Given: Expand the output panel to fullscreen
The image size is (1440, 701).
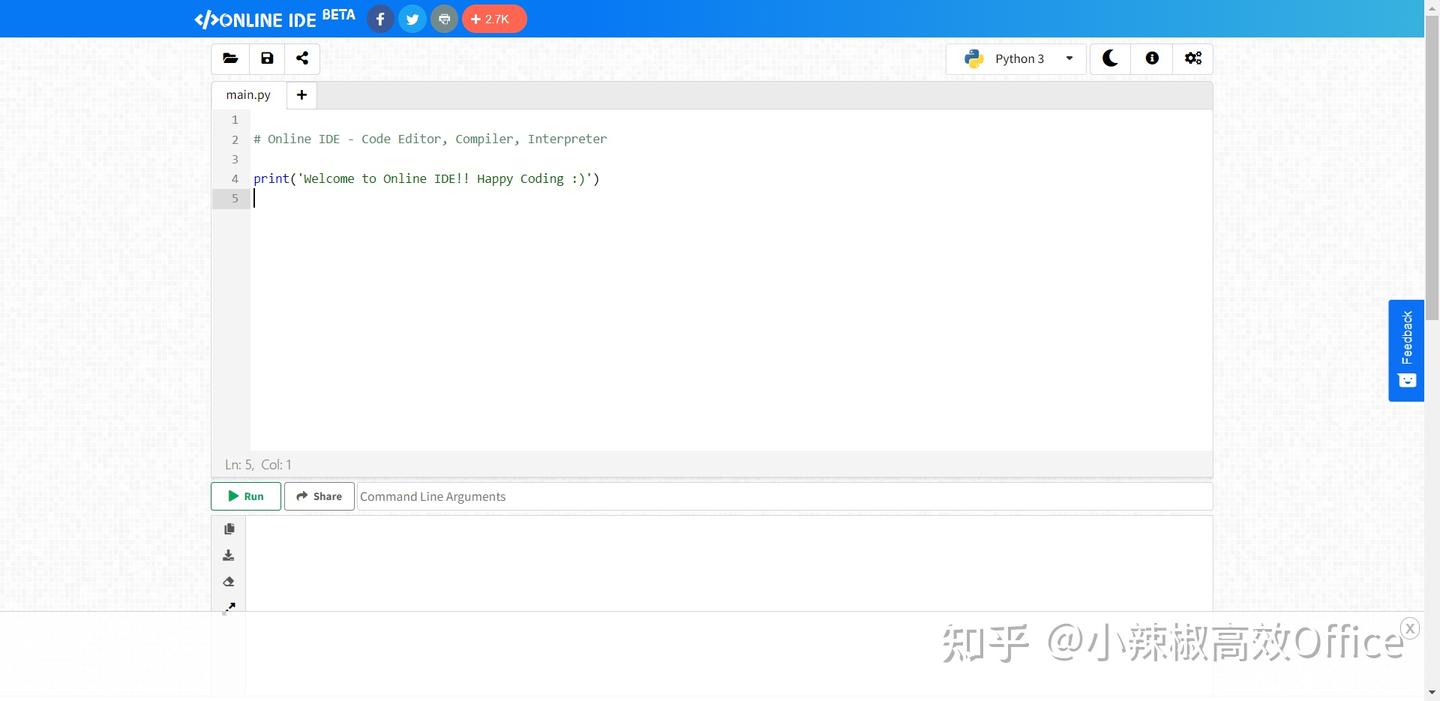Looking at the screenshot, I should tap(228, 607).
